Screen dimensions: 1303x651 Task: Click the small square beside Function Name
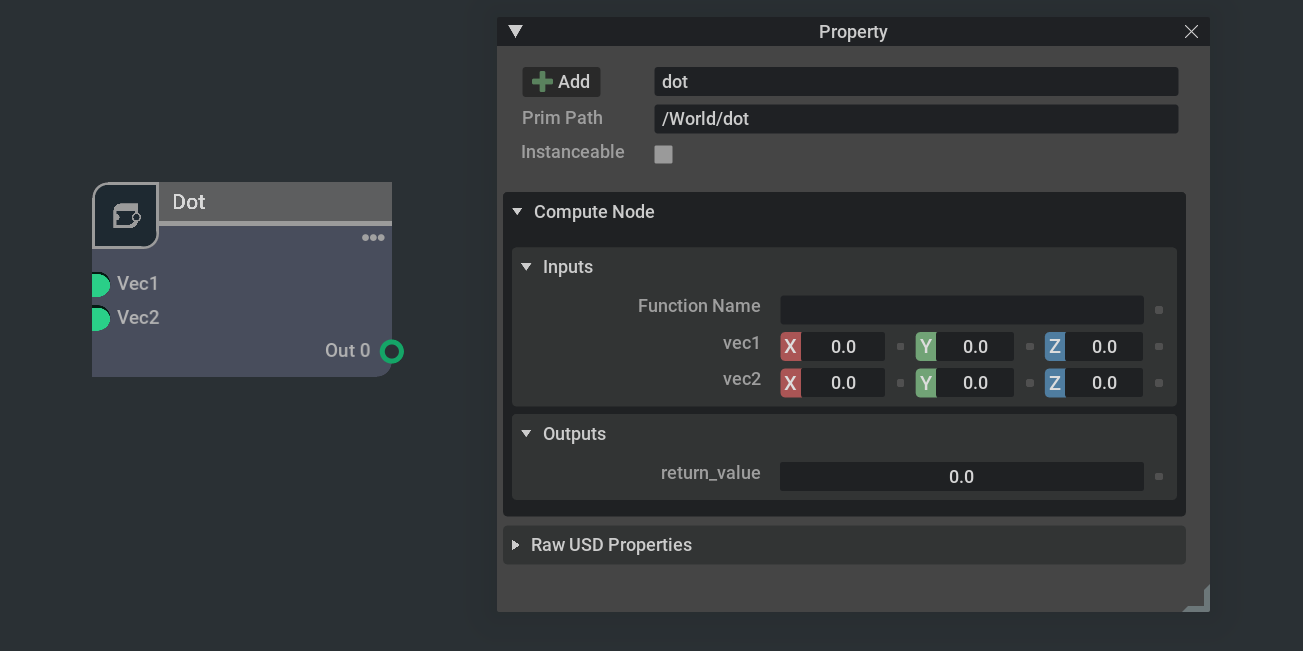tap(1159, 310)
